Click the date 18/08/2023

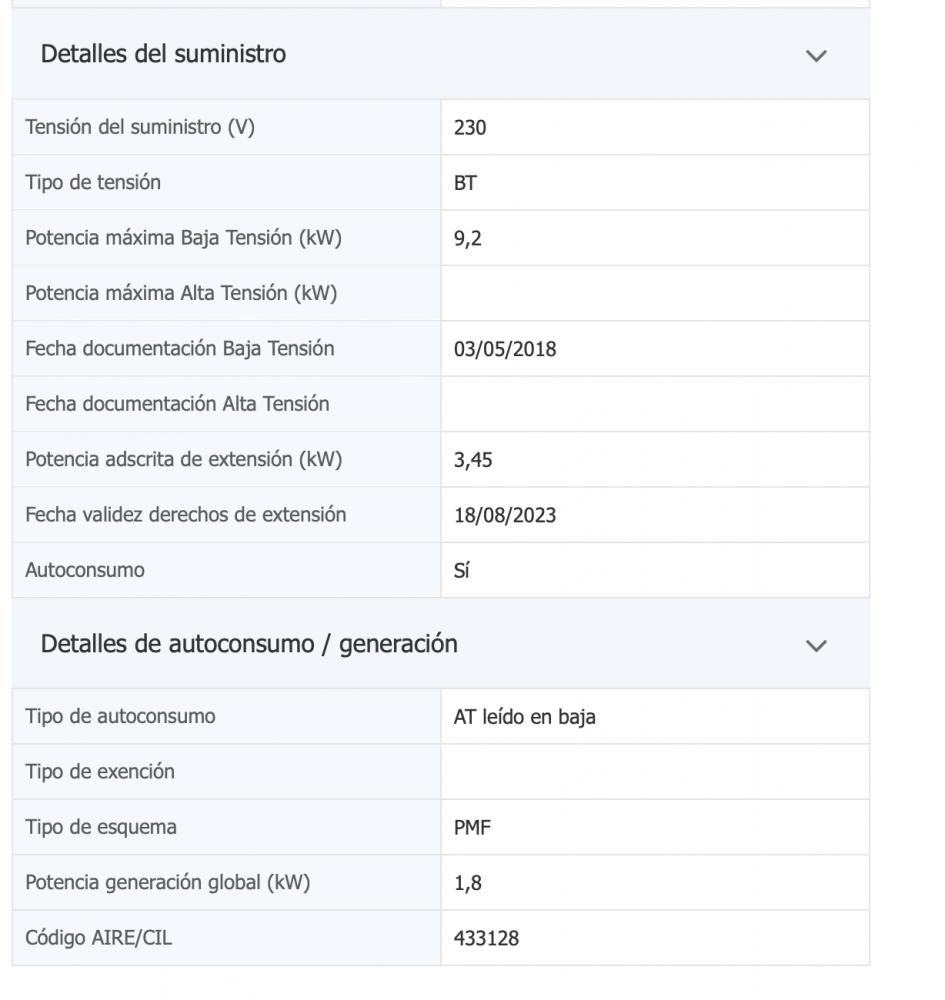(x=505, y=515)
